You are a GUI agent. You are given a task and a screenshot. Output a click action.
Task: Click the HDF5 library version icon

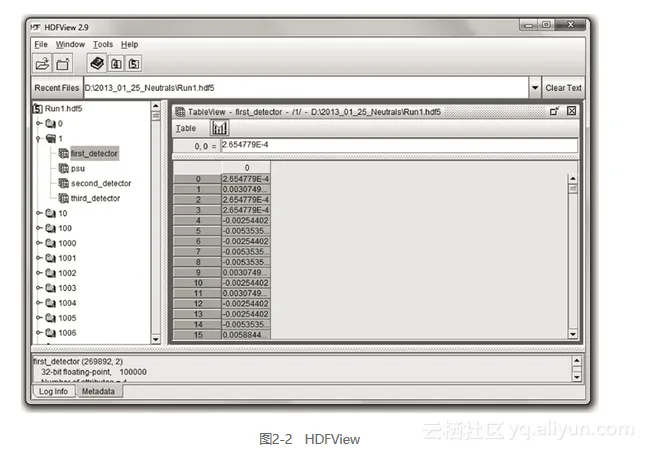134,64
